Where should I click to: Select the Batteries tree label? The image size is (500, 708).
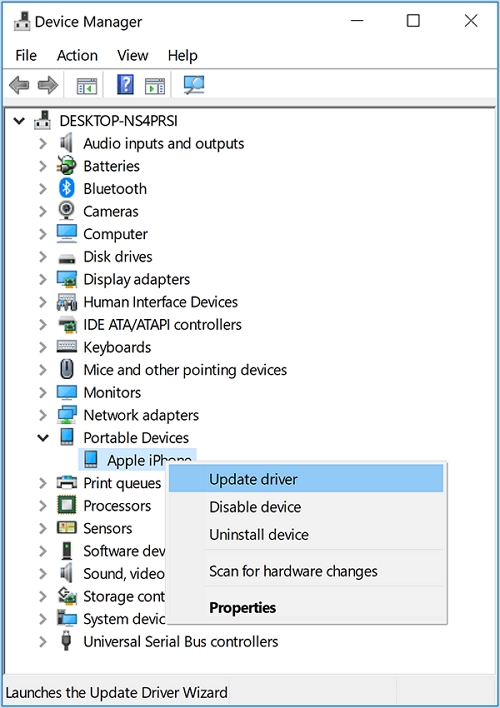click(x=112, y=166)
